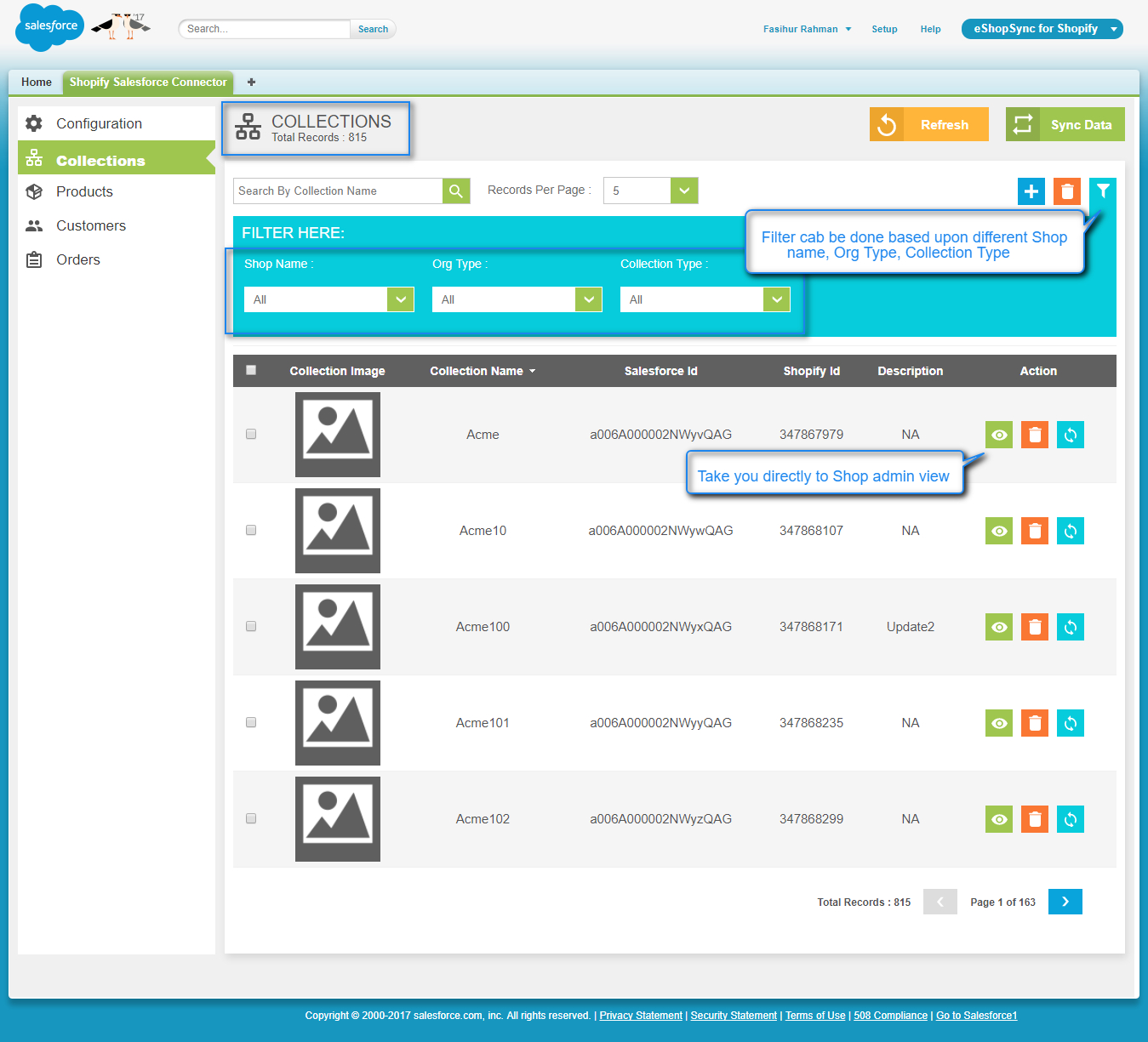Image resolution: width=1148 pixels, height=1042 pixels.
Task: Sync the Acme100 collection row
Action: [1071, 627]
